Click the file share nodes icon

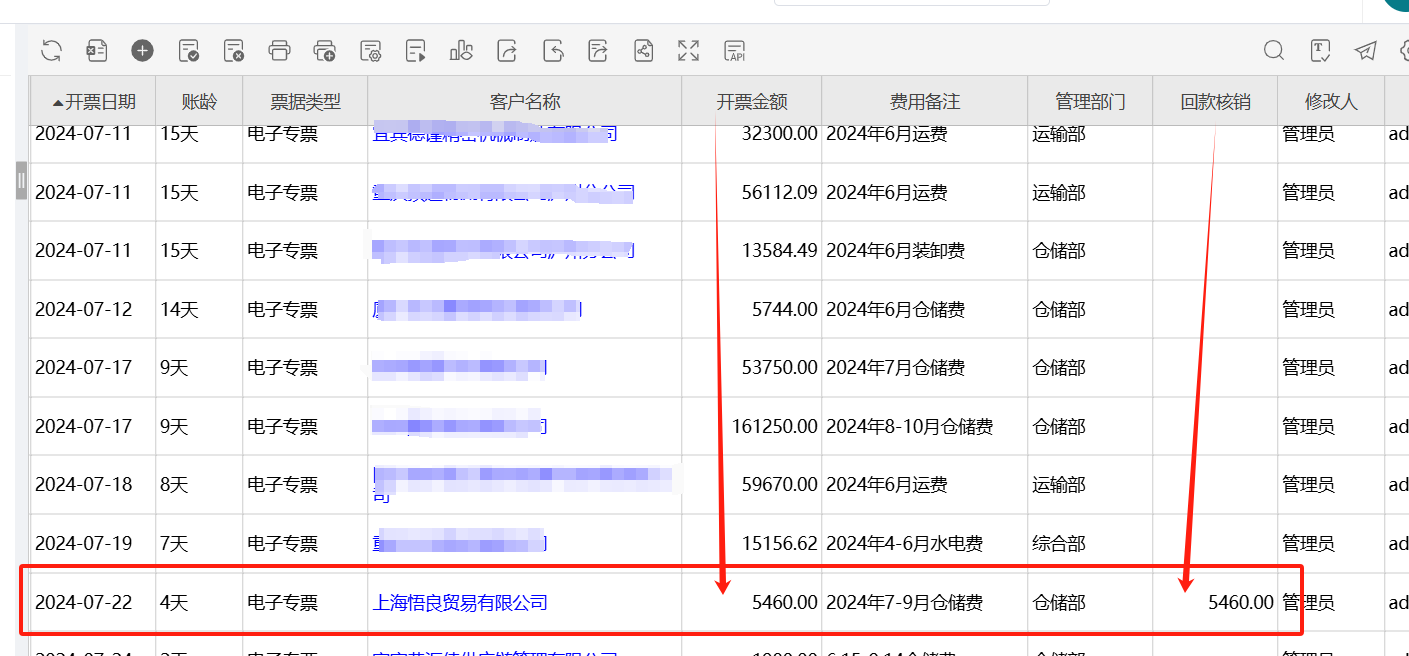pyautogui.click(x=644, y=50)
